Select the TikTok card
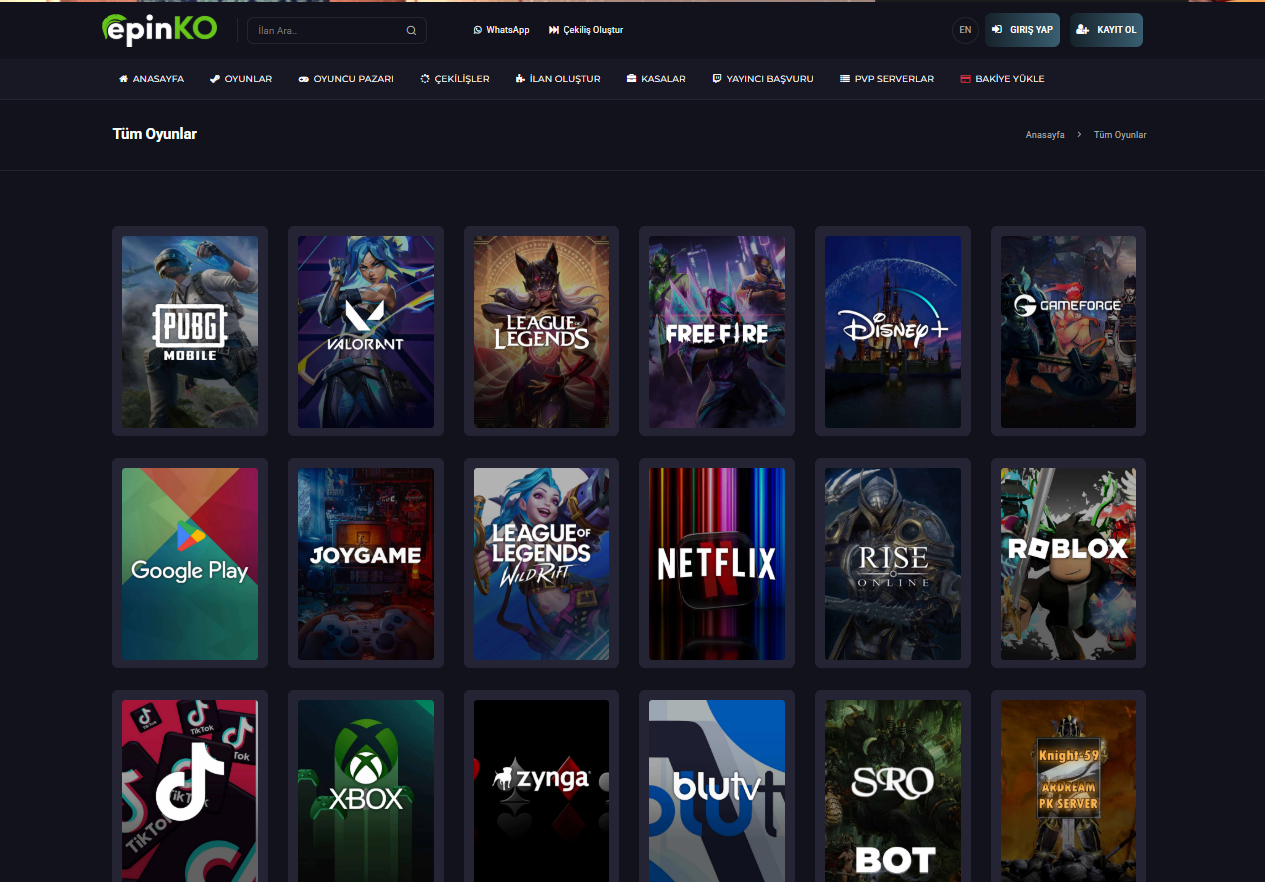The height and width of the screenshot is (882, 1265). coord(190,787)
